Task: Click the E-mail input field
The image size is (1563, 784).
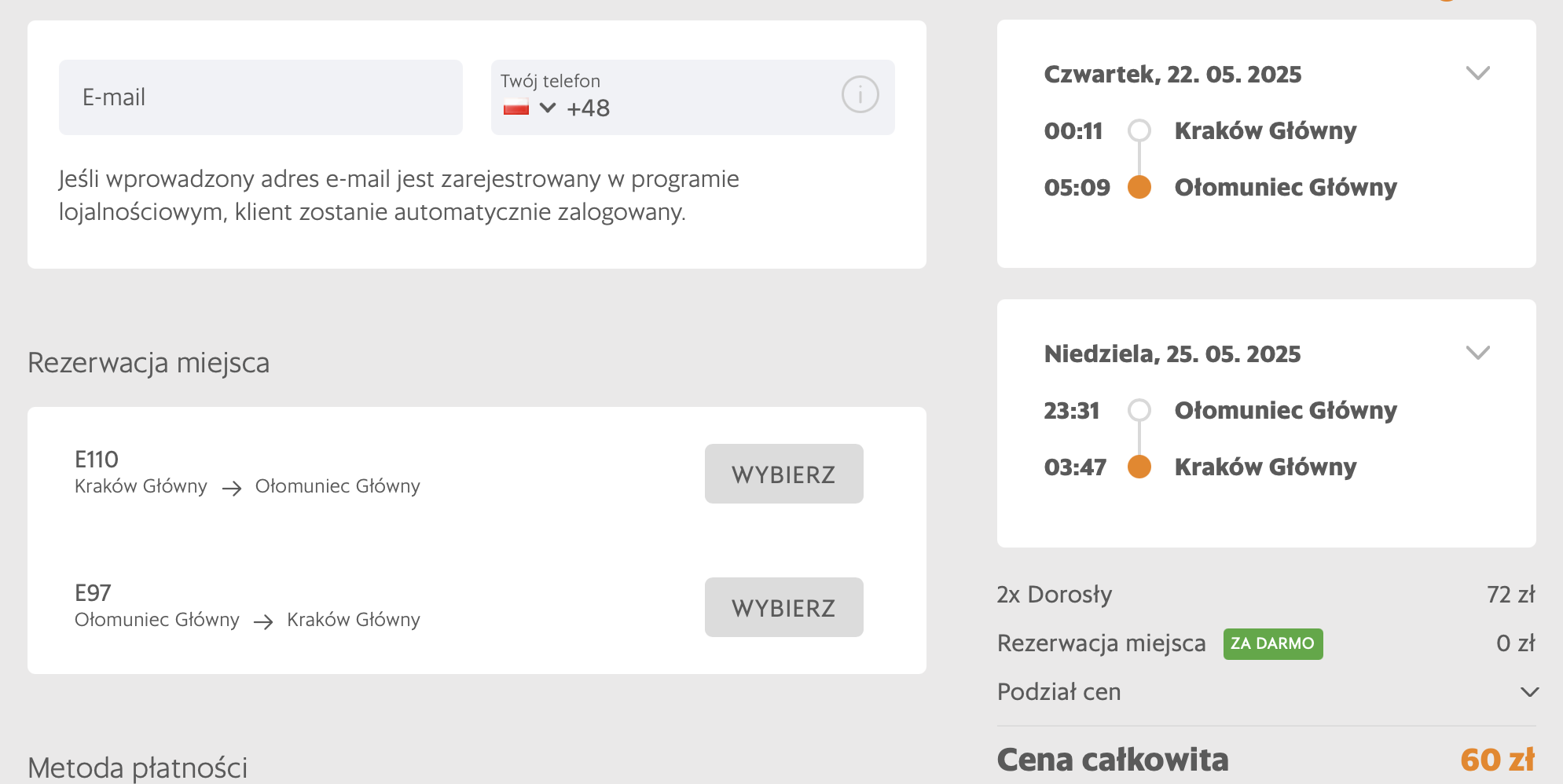Action: click(x=260, y=97)
